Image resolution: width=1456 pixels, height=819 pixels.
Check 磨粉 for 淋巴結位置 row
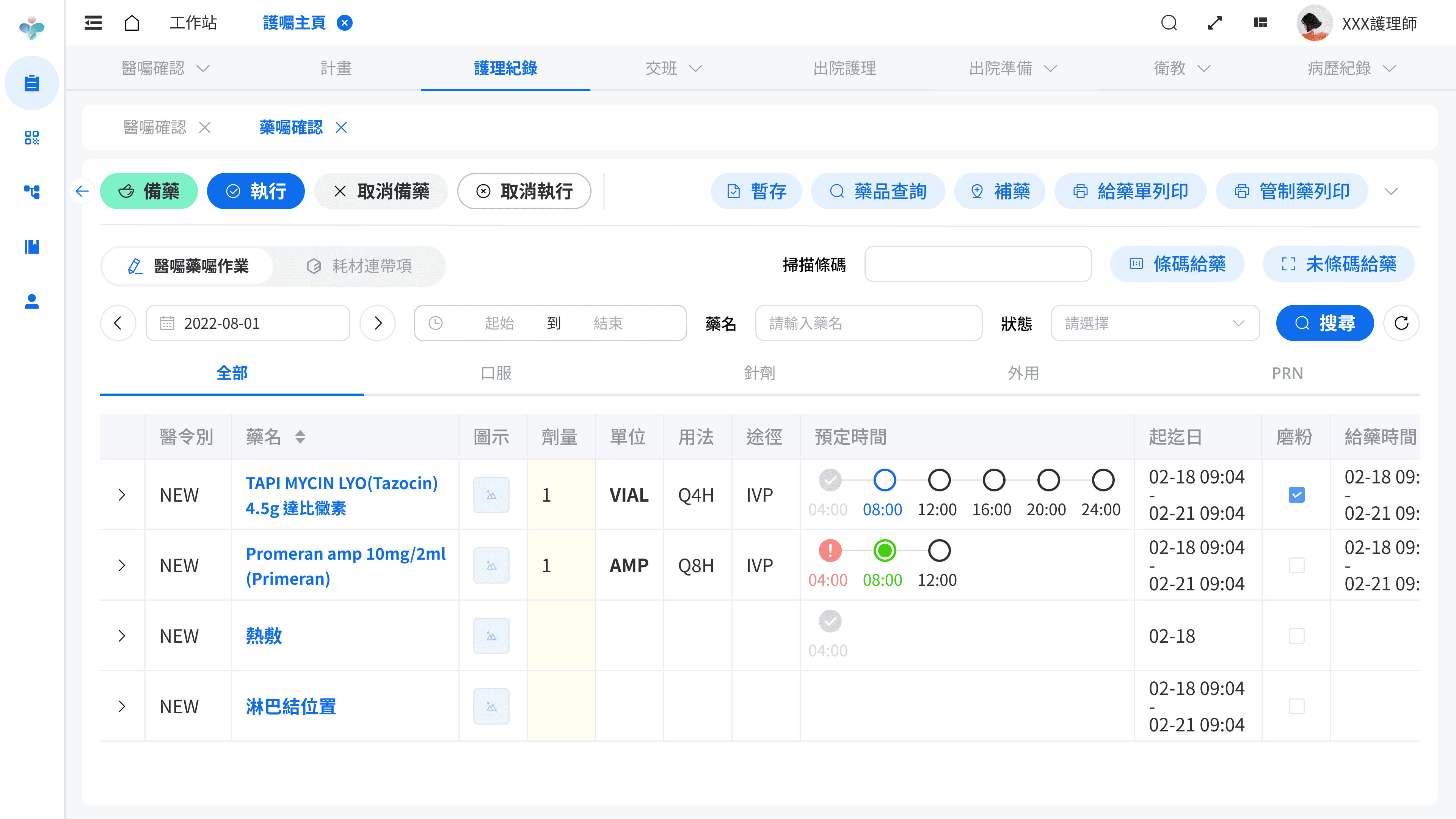tap(1297, 706)
